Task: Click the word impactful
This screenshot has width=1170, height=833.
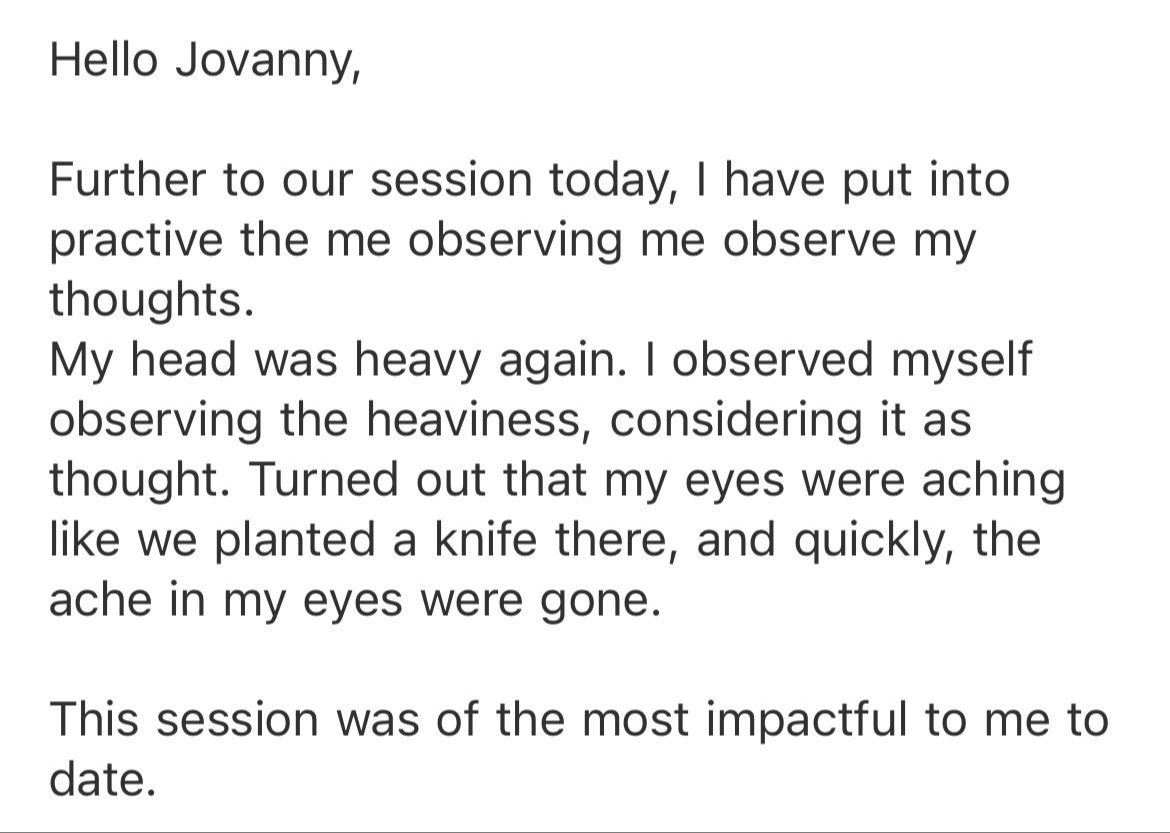Action: coord(804,720)
